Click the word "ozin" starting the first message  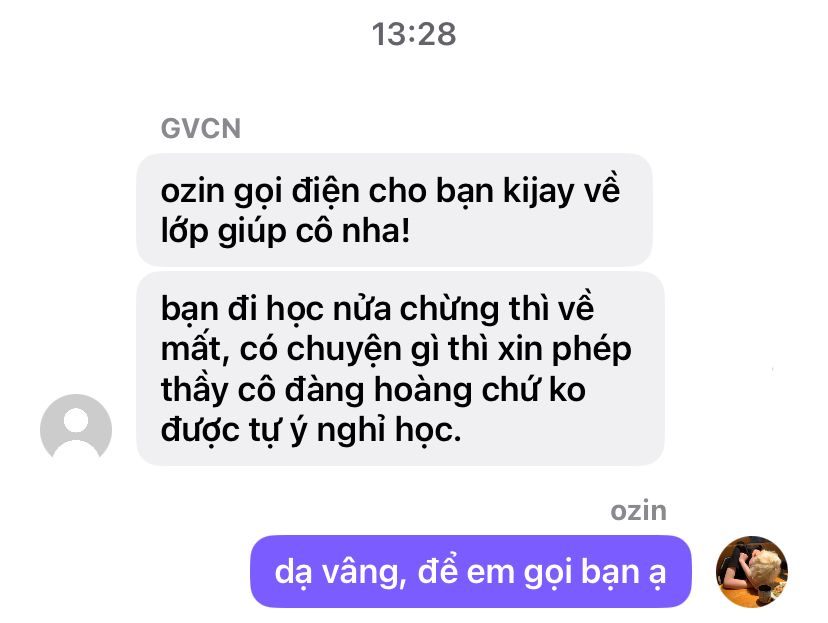click(193, 191)
